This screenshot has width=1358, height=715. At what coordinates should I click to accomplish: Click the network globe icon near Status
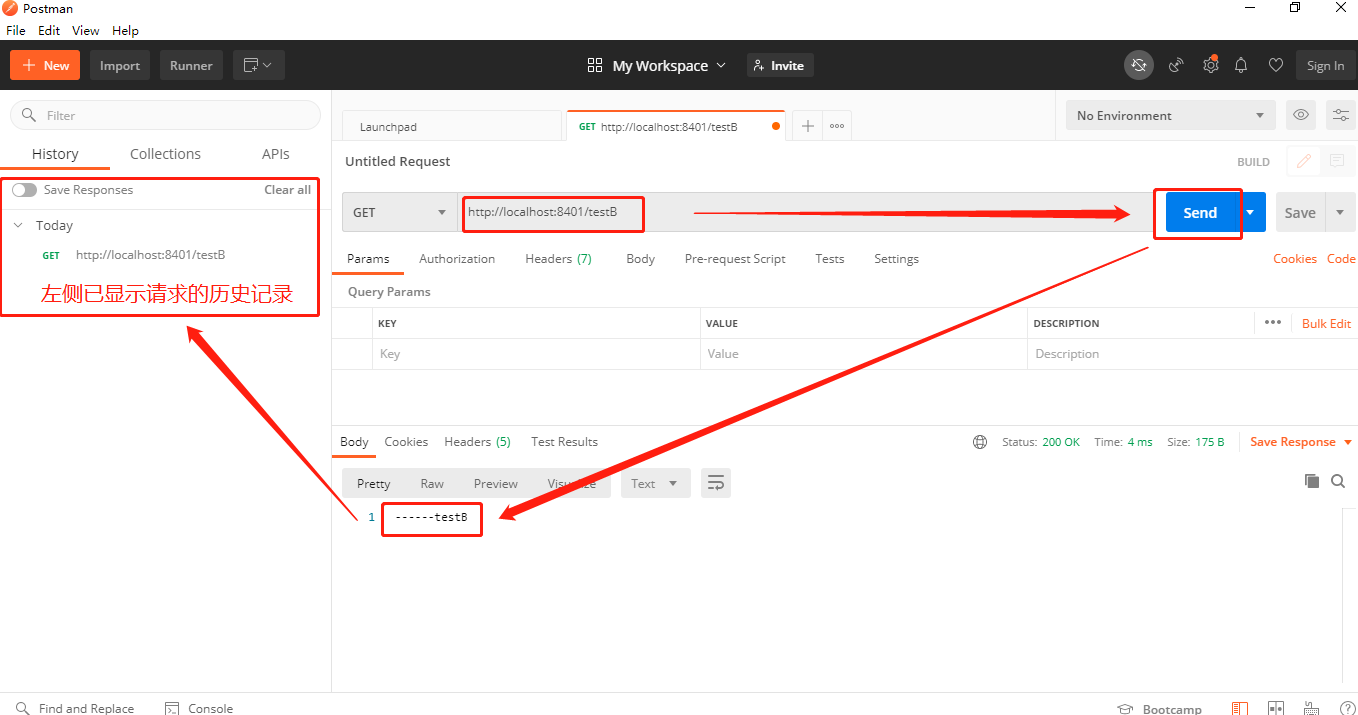pos(980,442)
